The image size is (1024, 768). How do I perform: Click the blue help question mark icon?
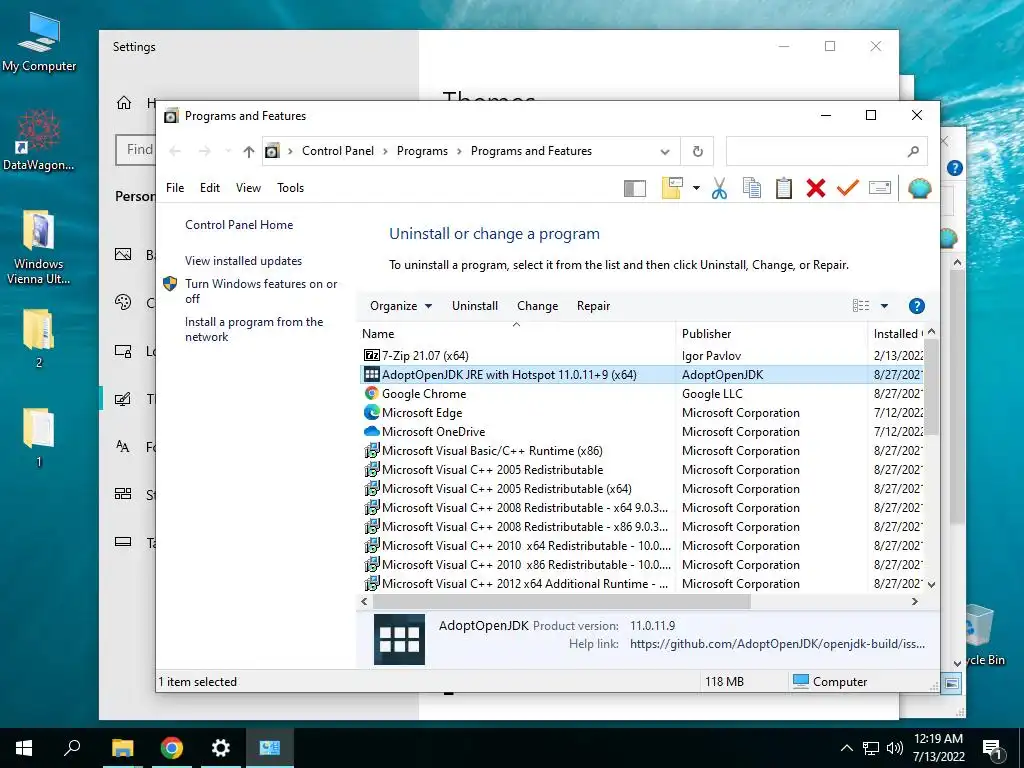[916, 306]
